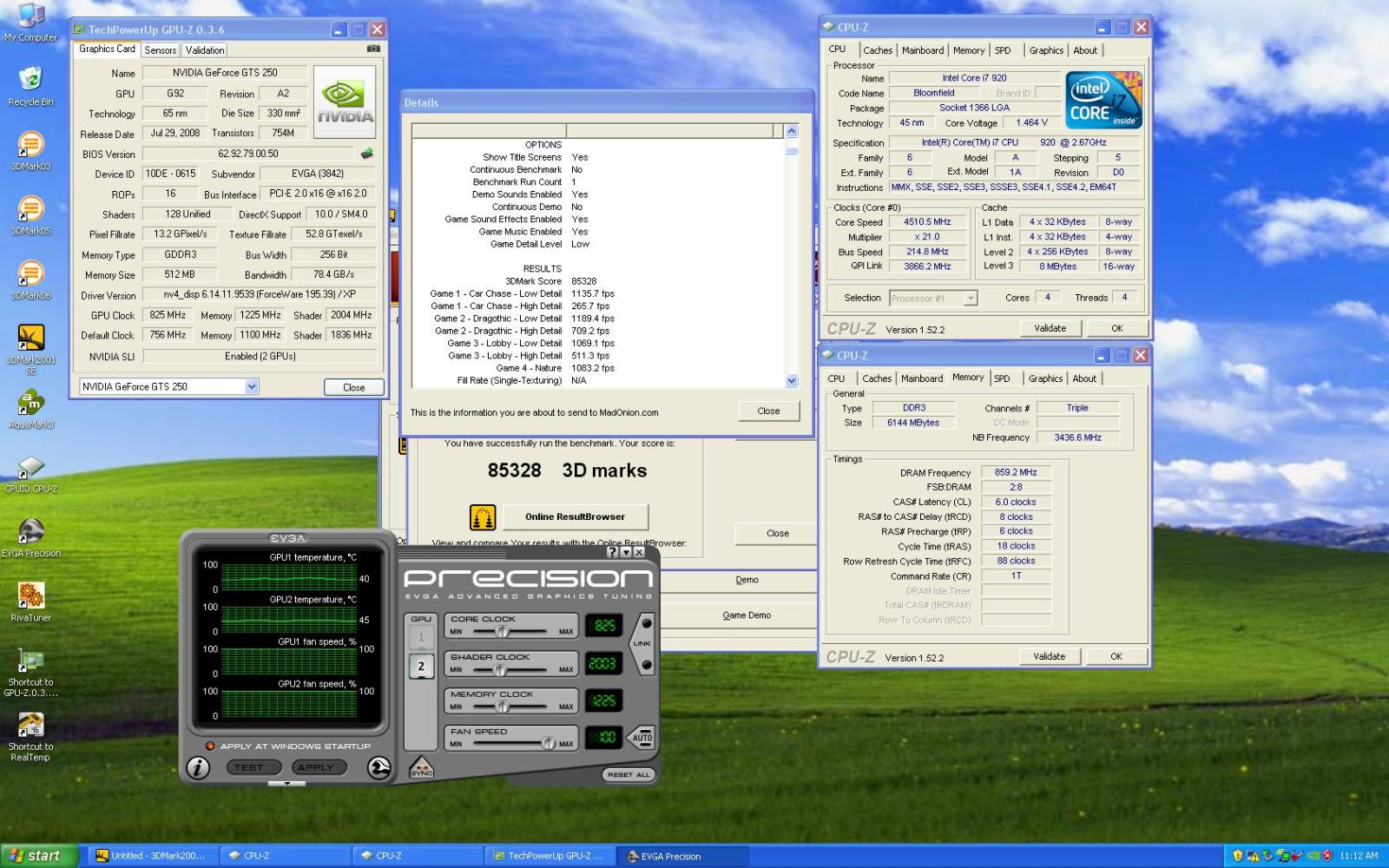Click RESET ALL in Precision

(629, 774)
